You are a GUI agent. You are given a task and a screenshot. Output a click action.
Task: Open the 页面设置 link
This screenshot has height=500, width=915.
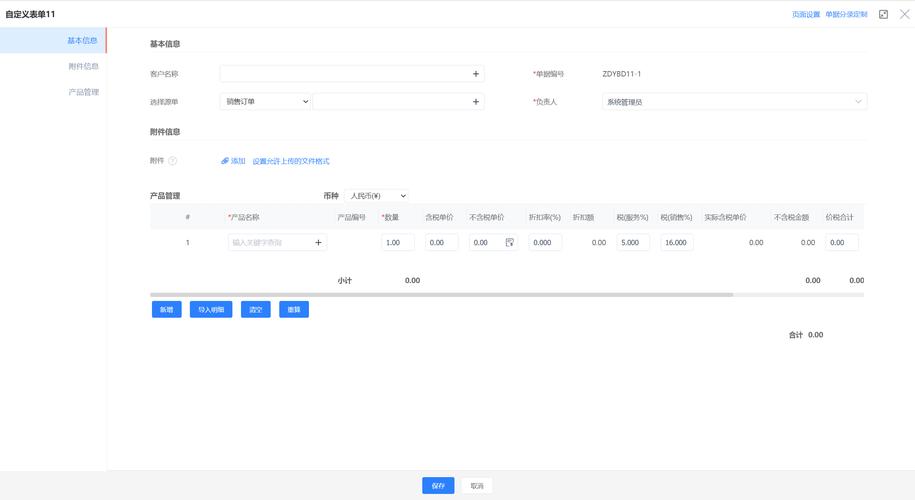805,15
